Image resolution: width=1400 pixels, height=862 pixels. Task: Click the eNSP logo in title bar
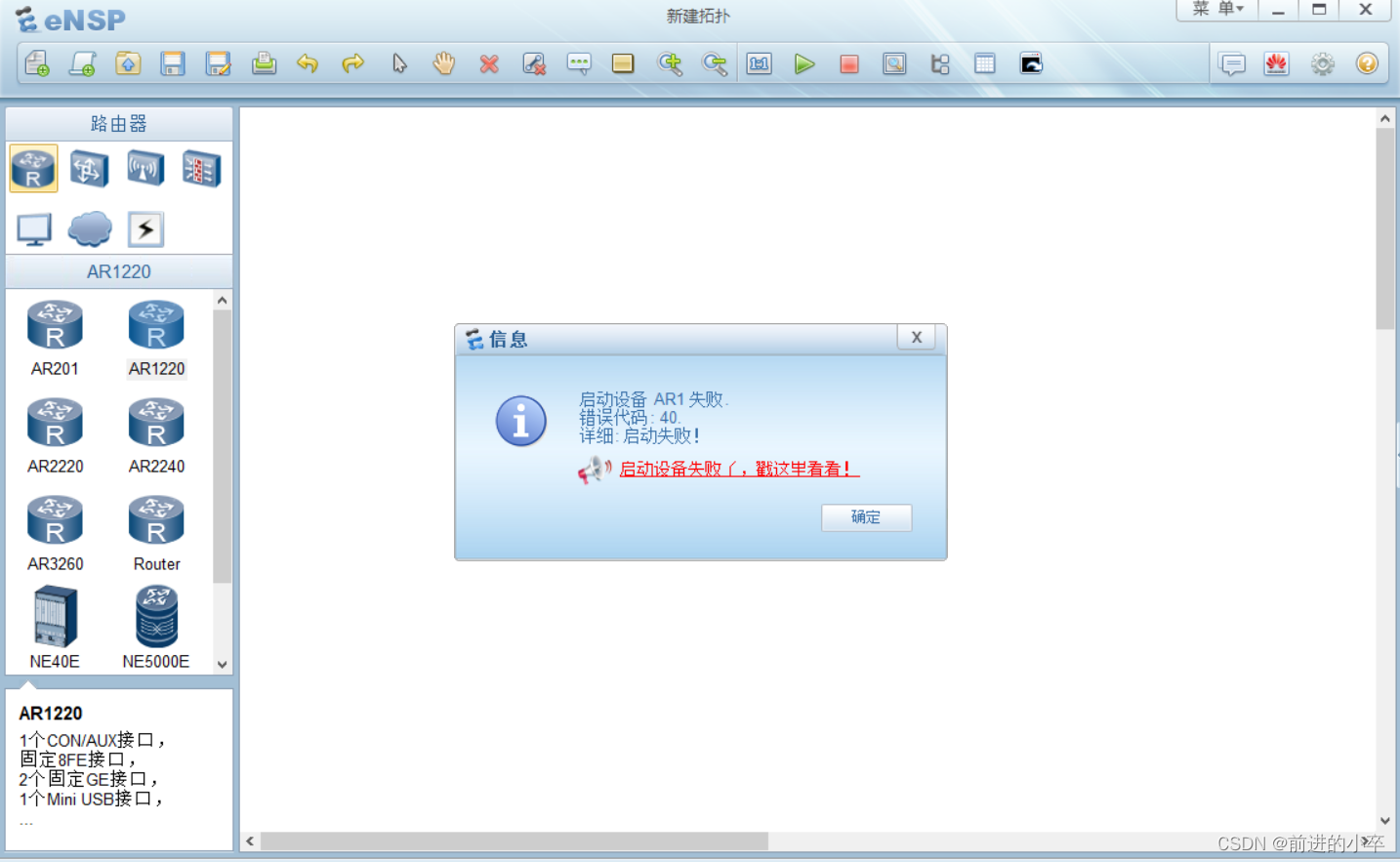pos(70,20)
